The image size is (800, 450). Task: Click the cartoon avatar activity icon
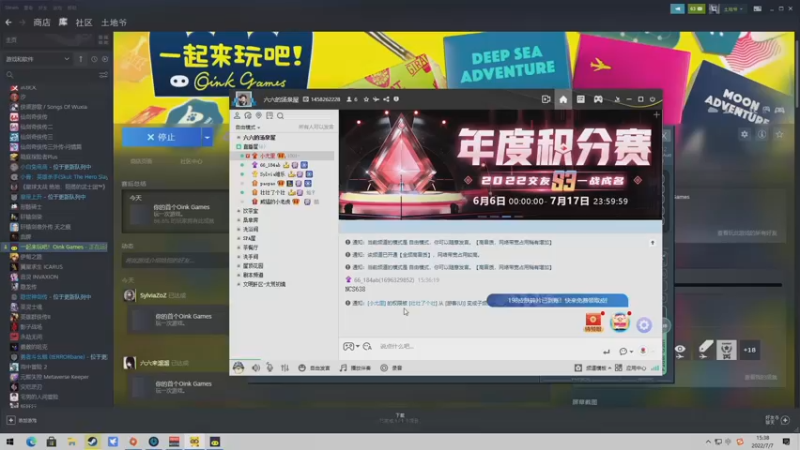tap(619, 322)
